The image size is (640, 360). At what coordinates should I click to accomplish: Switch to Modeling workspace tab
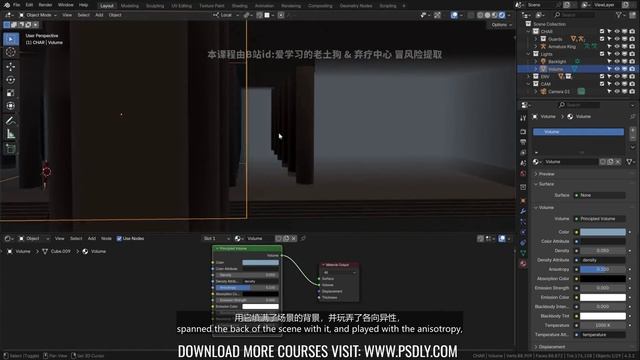pyautogui.click(x=130, y=6)
